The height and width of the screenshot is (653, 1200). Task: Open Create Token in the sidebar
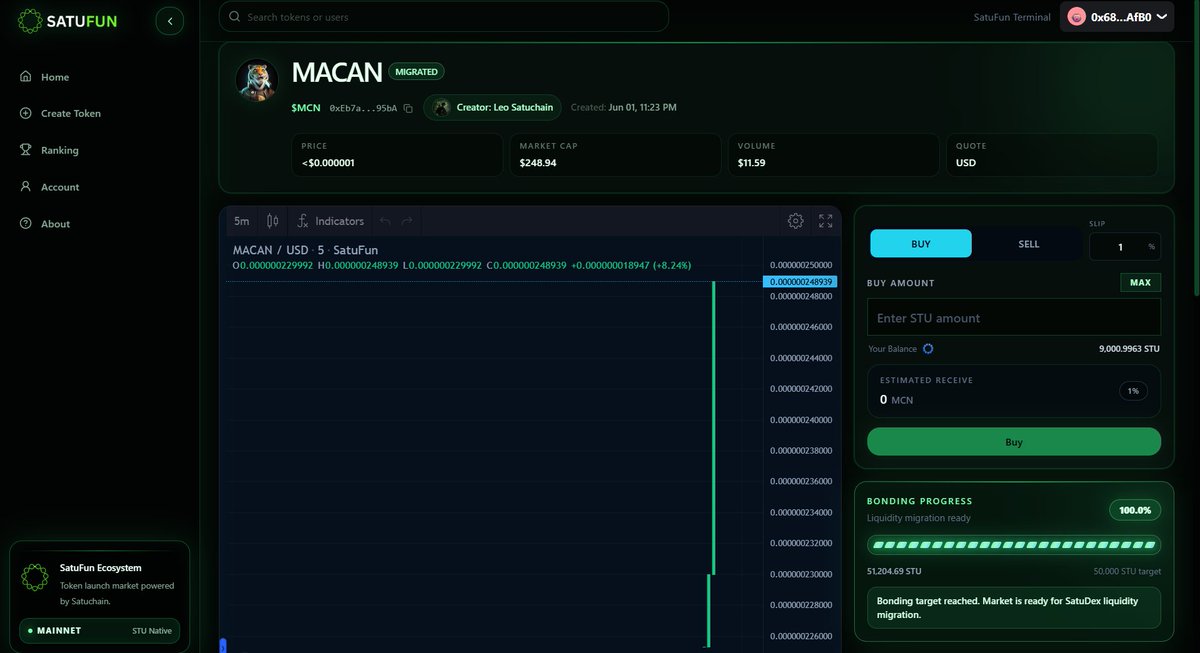[x=71, y=113]
